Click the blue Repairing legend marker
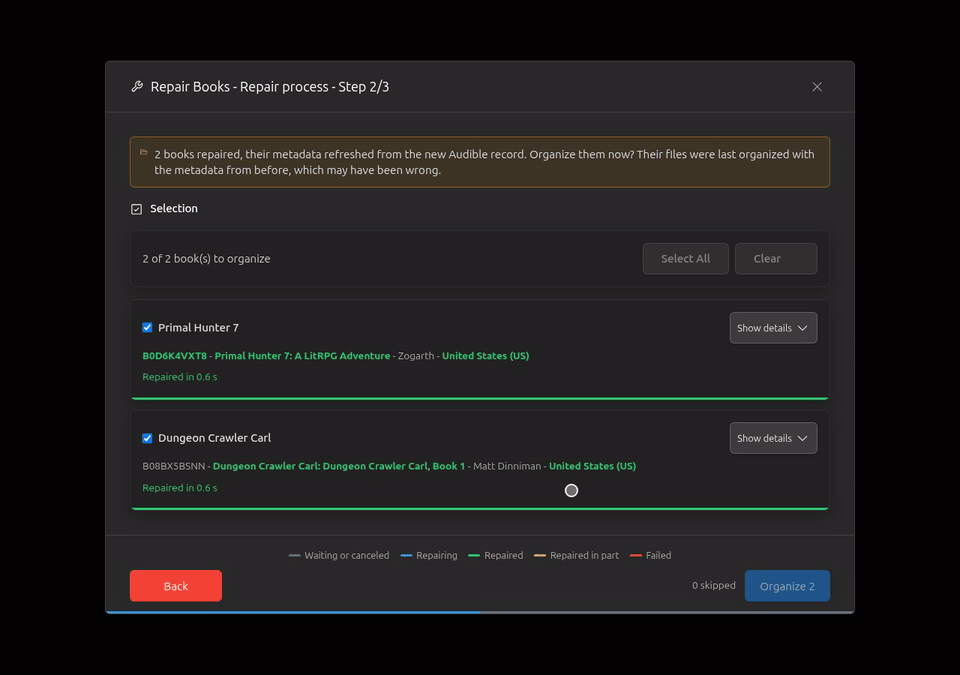This screenshot has height=675, width=960. point(406,556)
